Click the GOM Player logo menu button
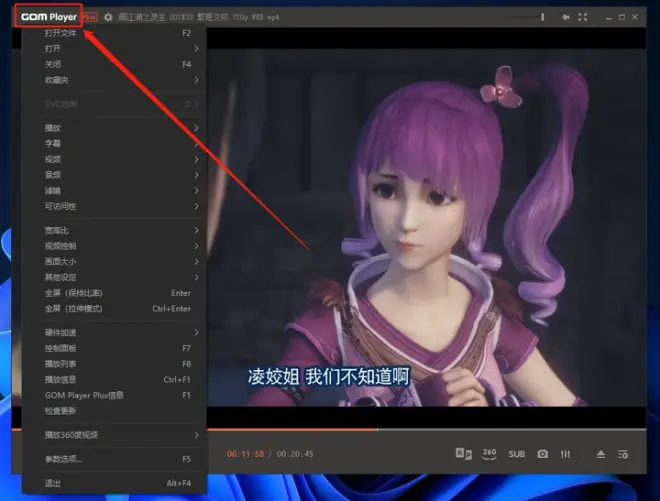The image size is (660, 501). (48, 17)
